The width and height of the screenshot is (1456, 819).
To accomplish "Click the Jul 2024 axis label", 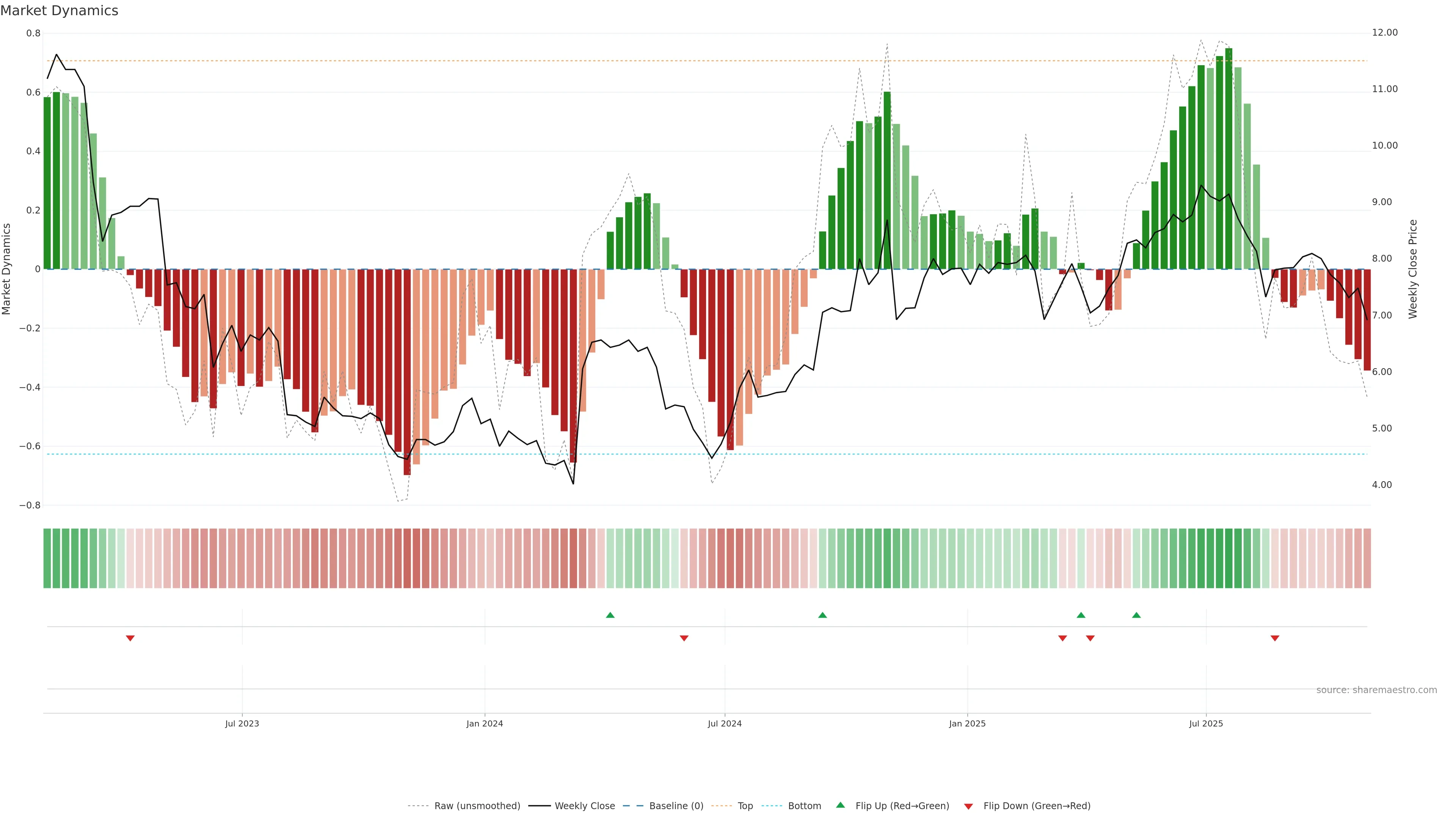I will [x=725, y=723].
